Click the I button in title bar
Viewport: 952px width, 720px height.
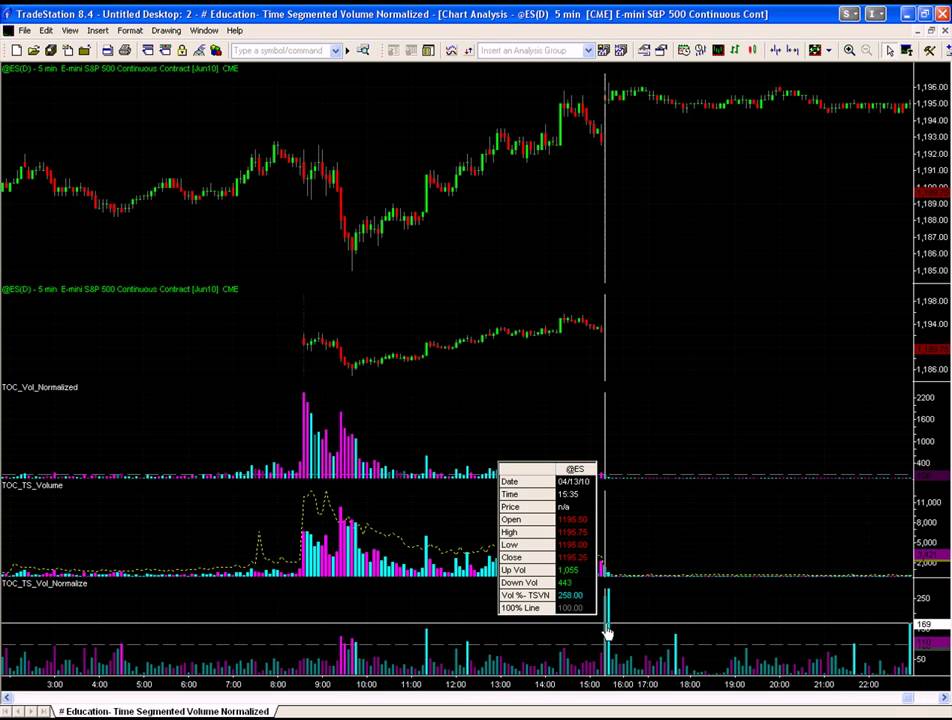tap(875, 14)
